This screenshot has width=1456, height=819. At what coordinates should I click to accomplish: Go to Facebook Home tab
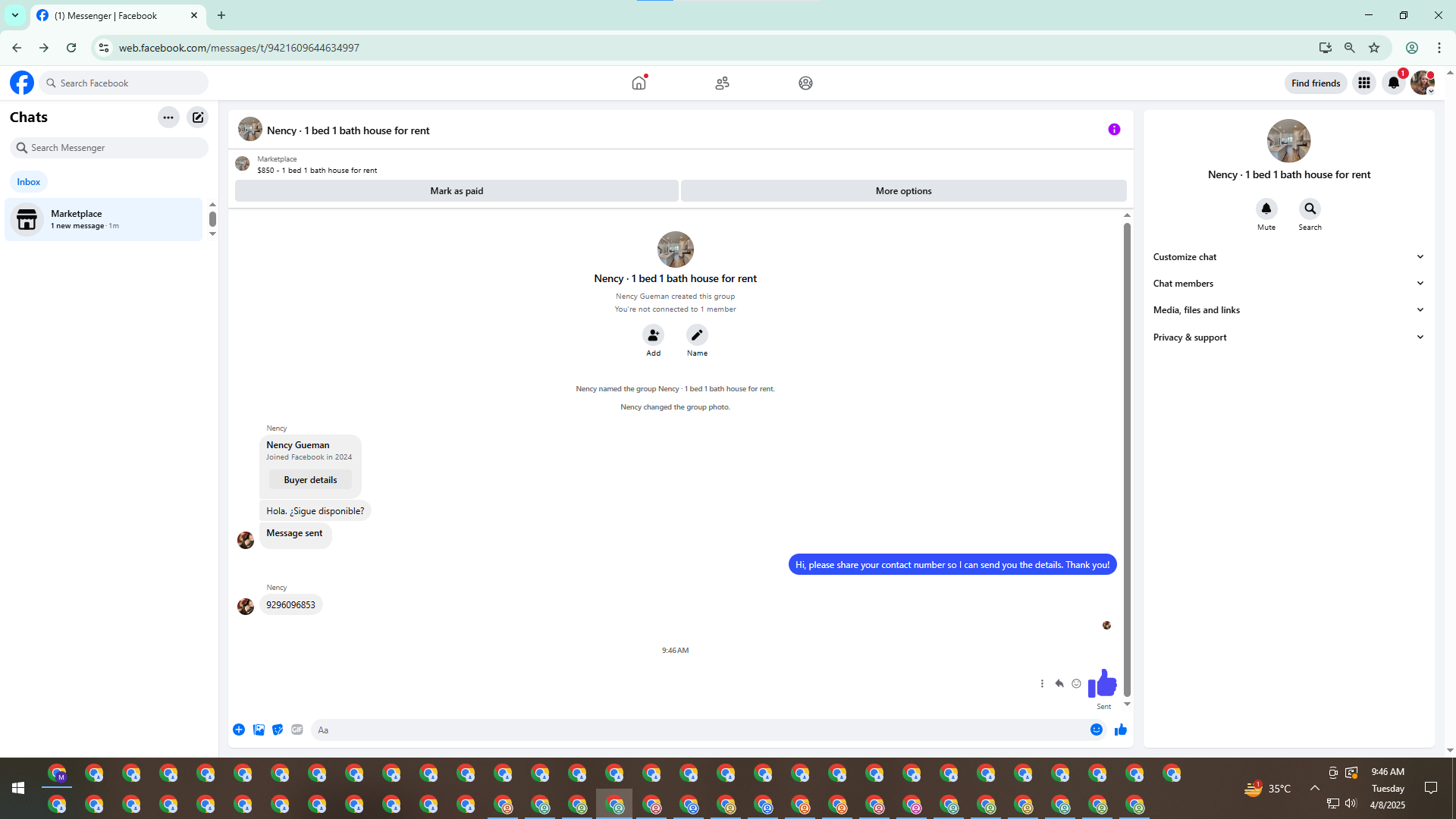[x=639, y=83]
